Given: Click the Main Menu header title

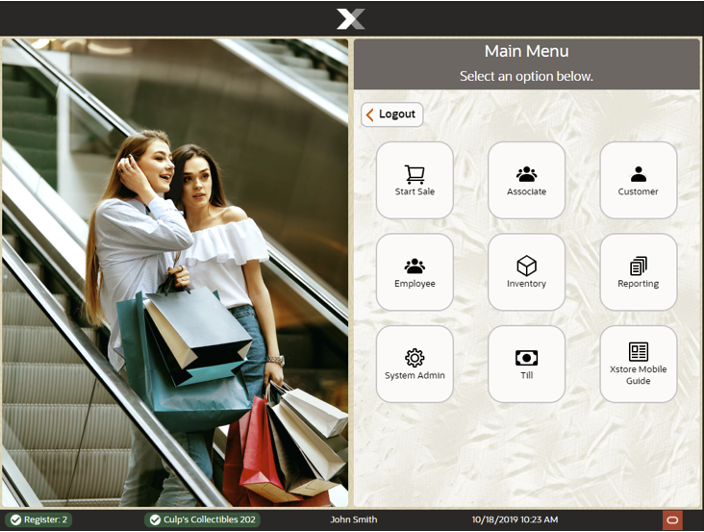Looking at the screenshot, I should click(x=526, y=51).
